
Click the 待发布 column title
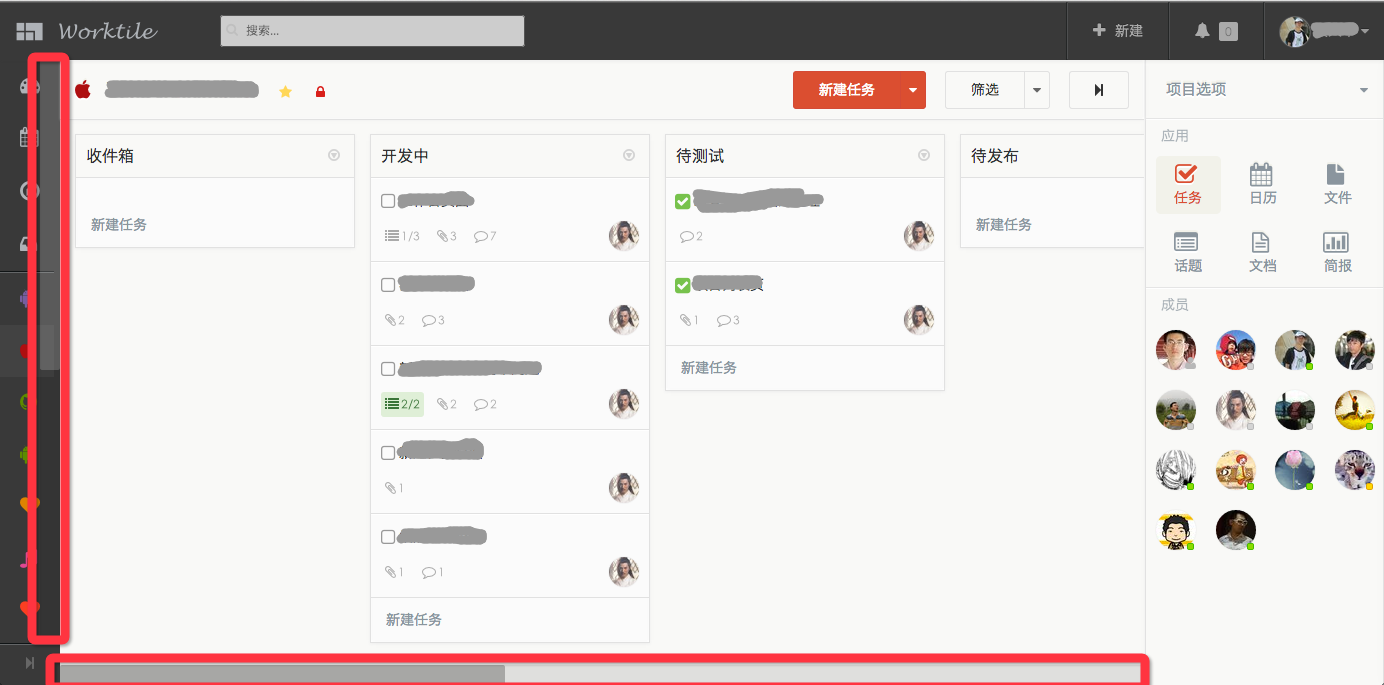tap(995, 156)
